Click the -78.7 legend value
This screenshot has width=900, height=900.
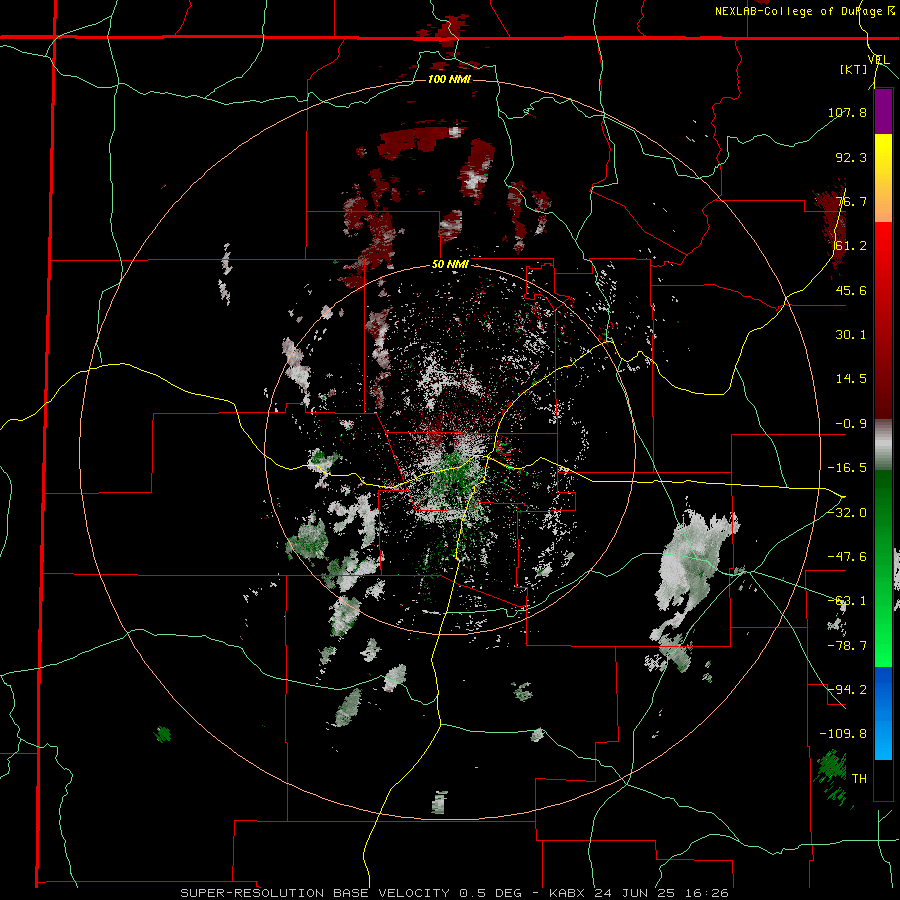(847, 646)
